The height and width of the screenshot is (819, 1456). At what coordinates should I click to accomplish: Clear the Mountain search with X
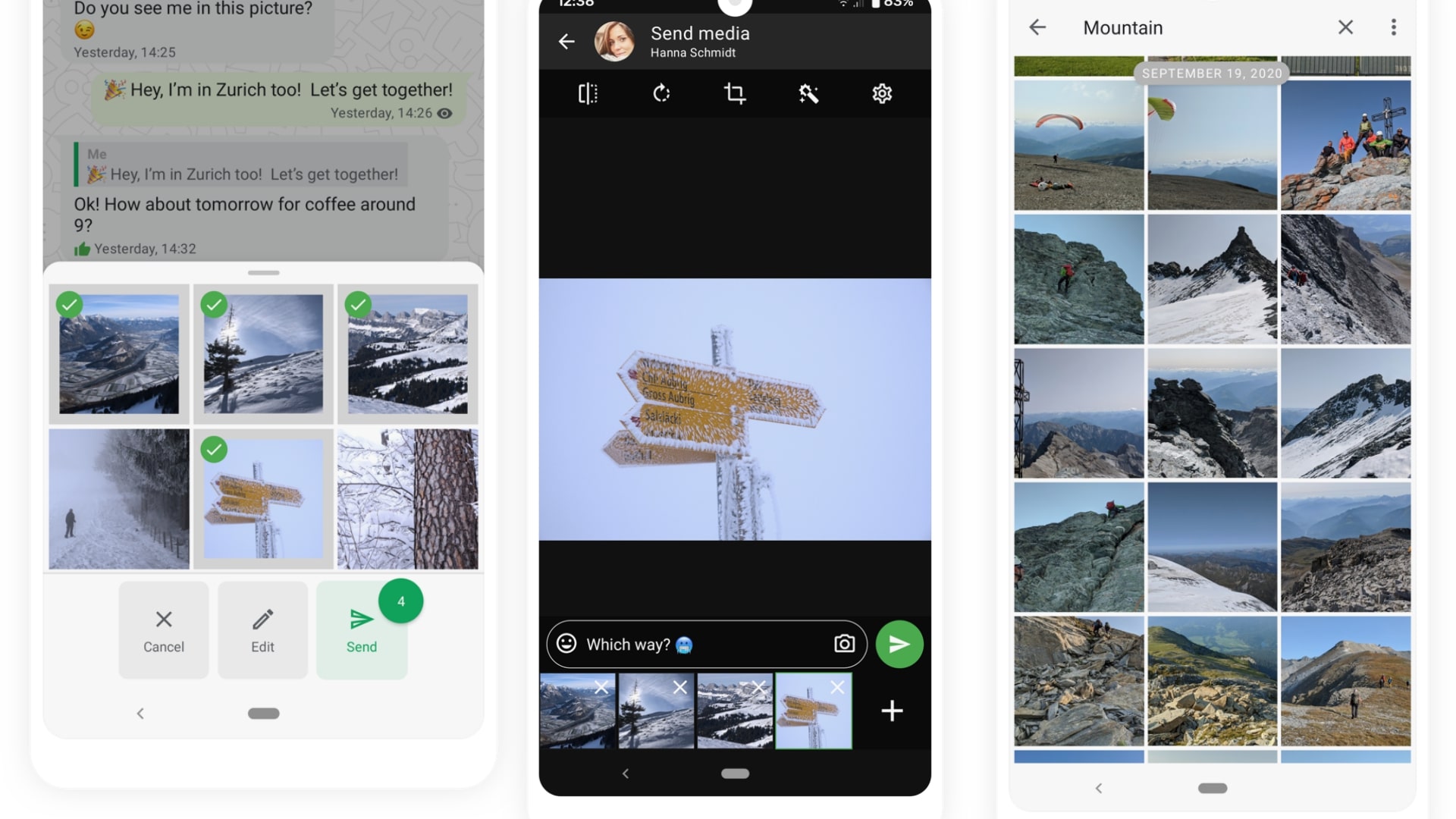pyautogui.click(x=1345, y=27)
